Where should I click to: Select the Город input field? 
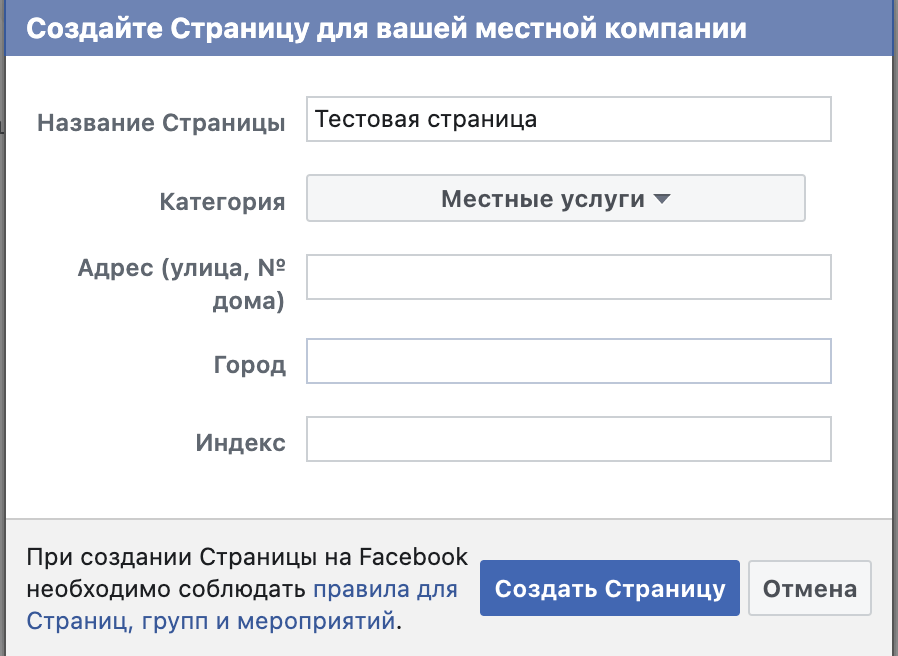click(x=568, y=361)
